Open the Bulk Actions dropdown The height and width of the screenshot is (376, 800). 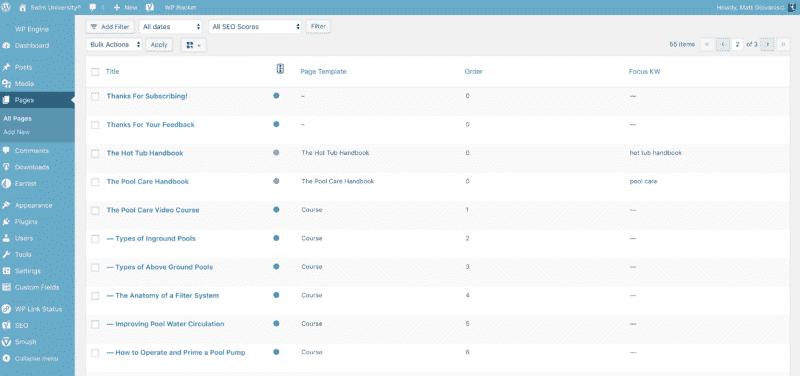pyautogui.click(x=114, y=44)
